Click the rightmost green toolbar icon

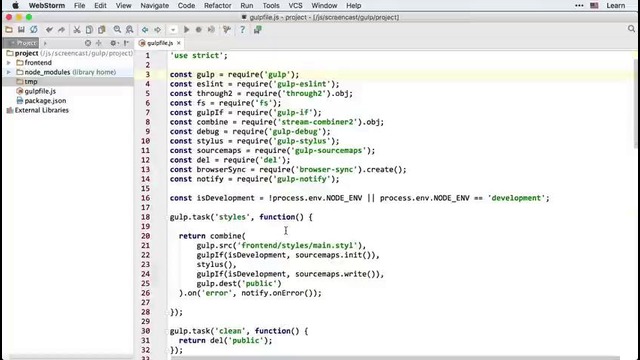pos(258,30)
